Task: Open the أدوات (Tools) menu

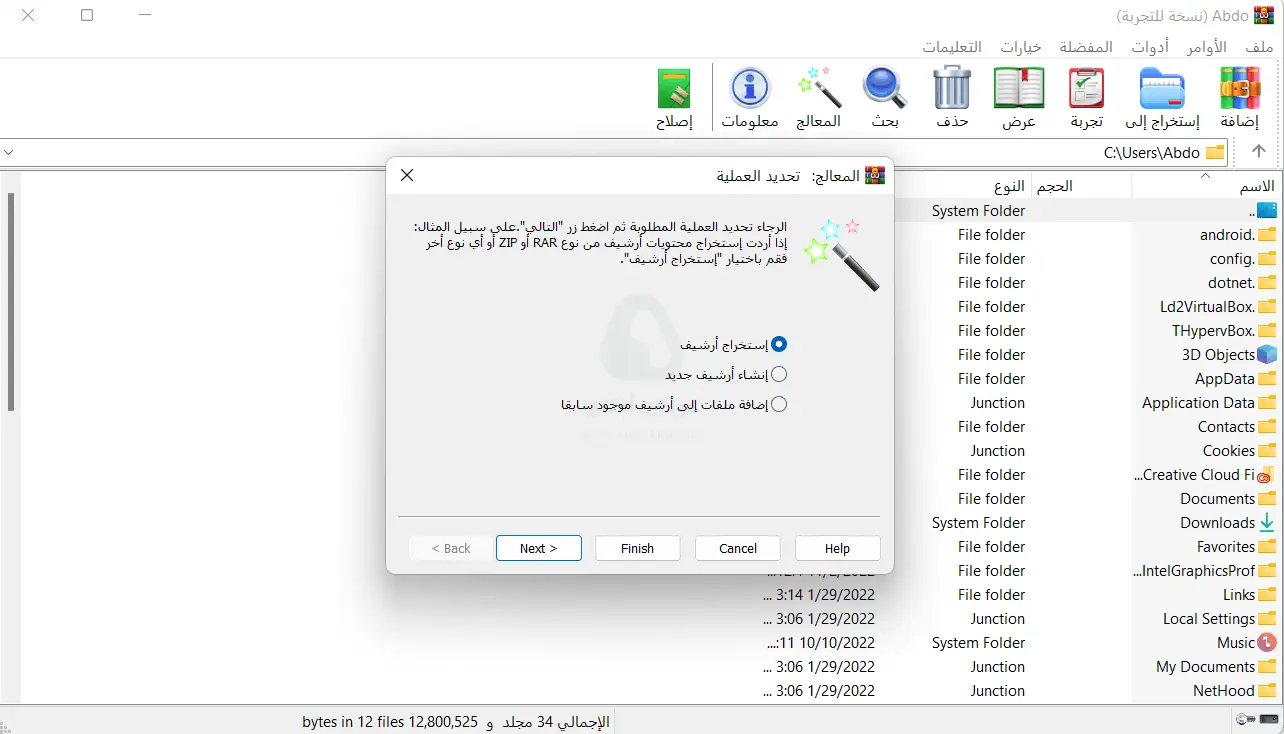Action: pyautogui.click(x=1150, y=46)
